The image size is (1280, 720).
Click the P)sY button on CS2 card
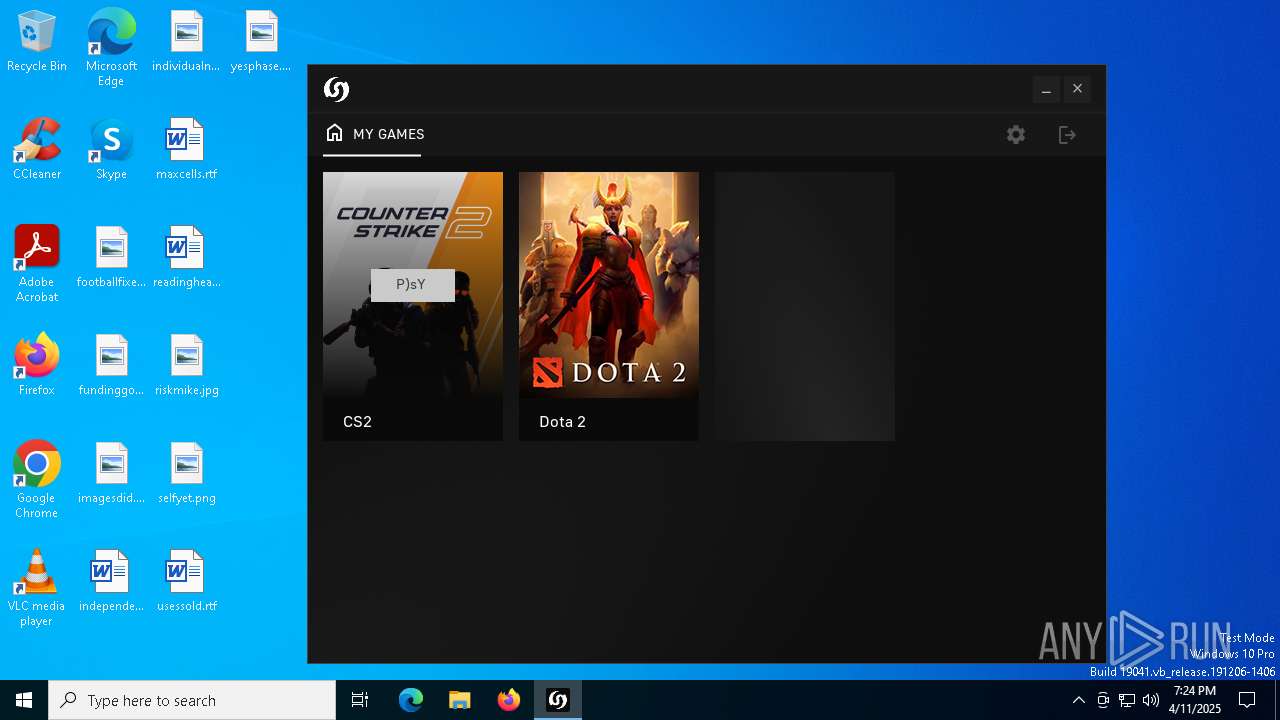pyautogui.click(x=412, y=285)
